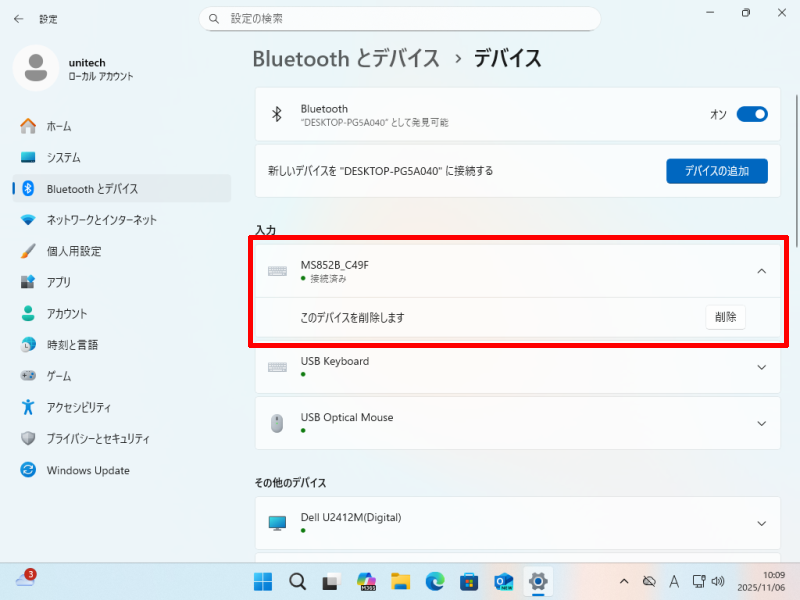
Task: Click the アクセシビリティ figure icon
Action: [28, 407]
